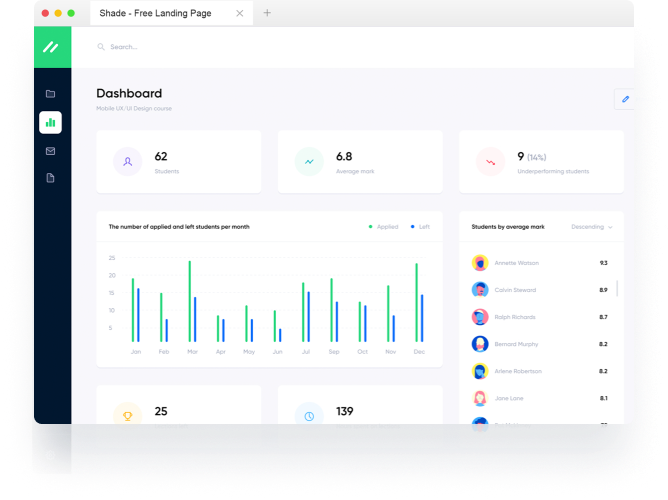Click the 62 Students card value
The height and width of the screenshot is (500, 668).
tap(161, 157)
